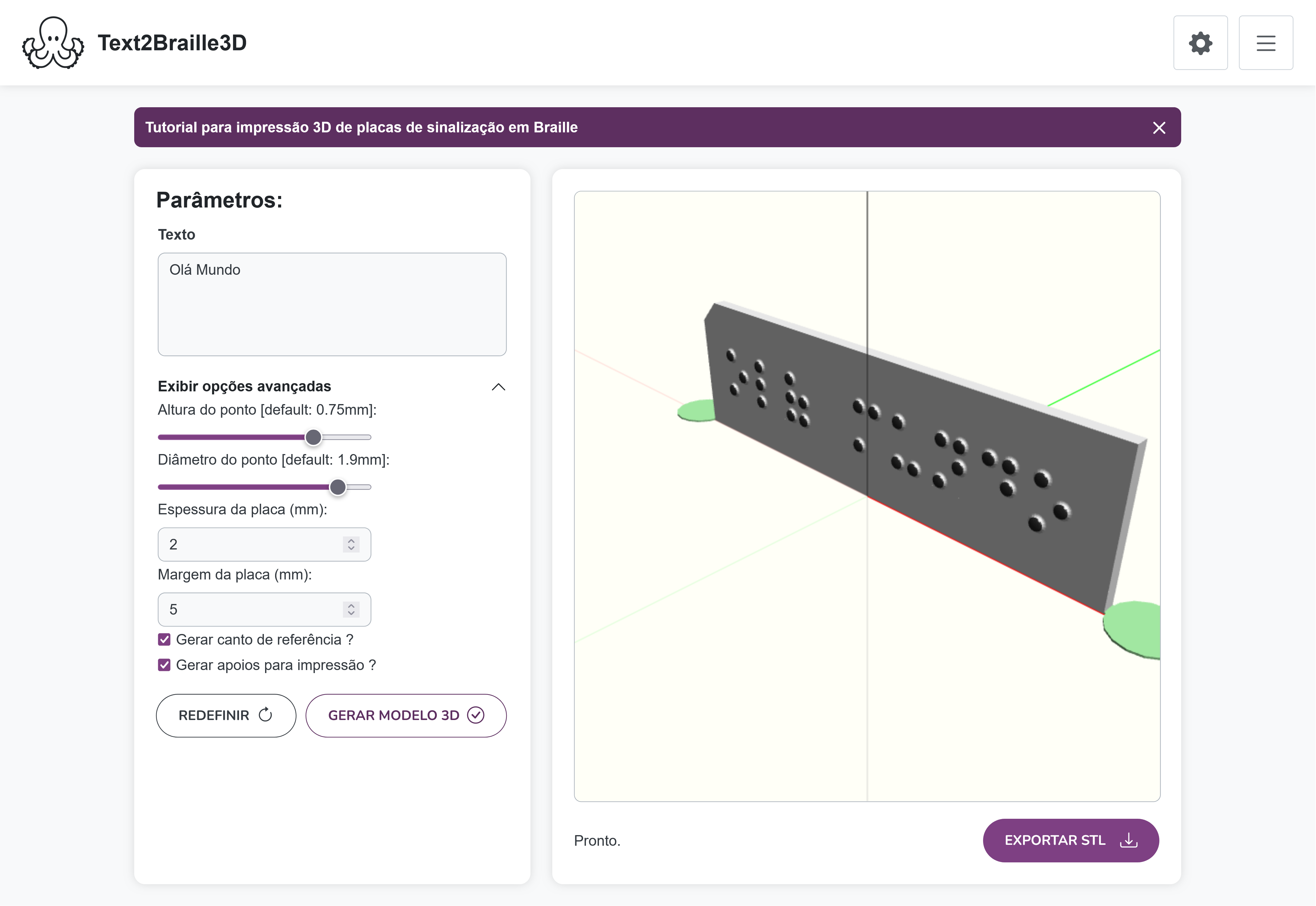Collapse the advanced options chevron
1316x906 pixels.
pyautogui.click(x=498, y=387)
